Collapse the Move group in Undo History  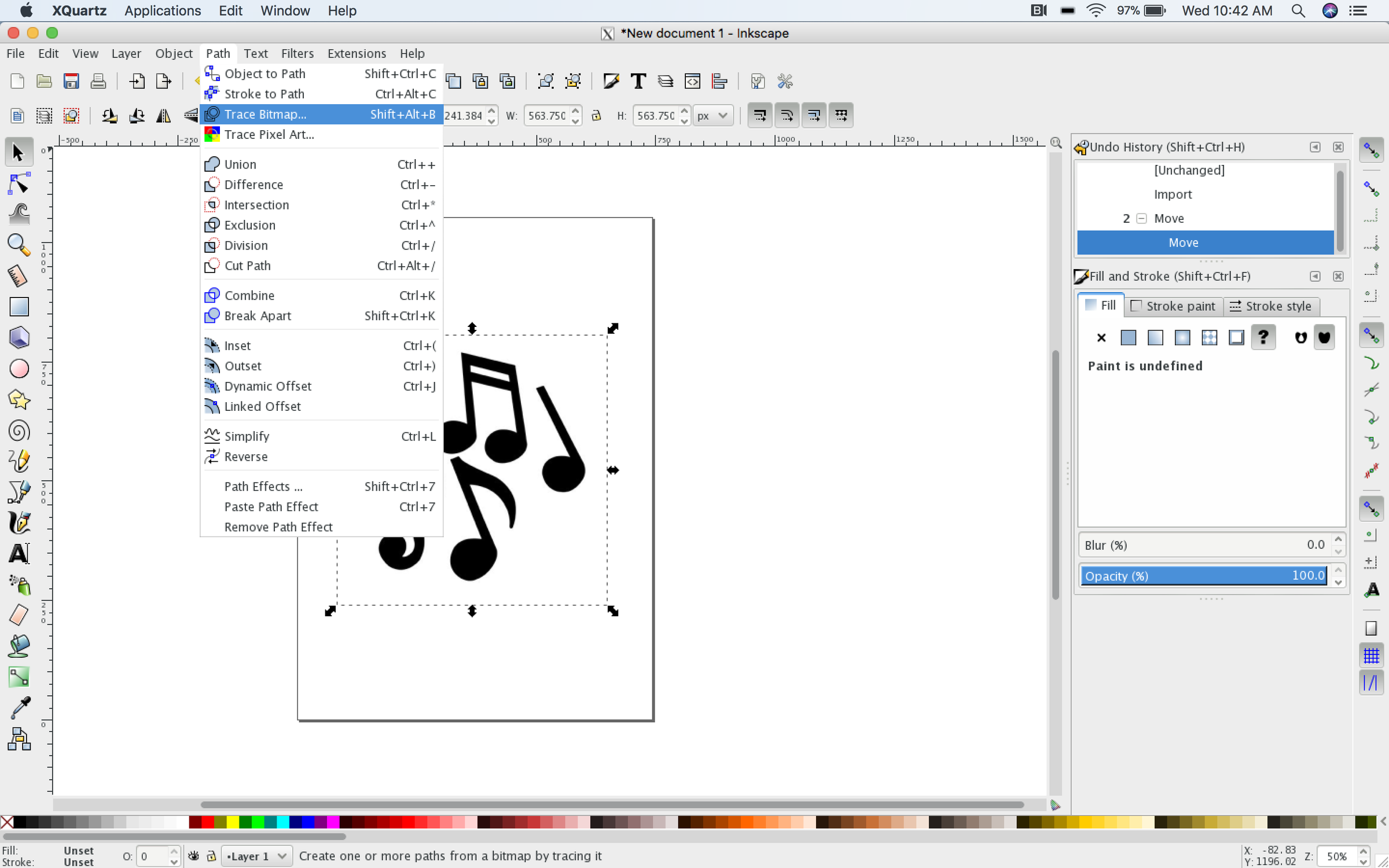tap(1141, 219)
